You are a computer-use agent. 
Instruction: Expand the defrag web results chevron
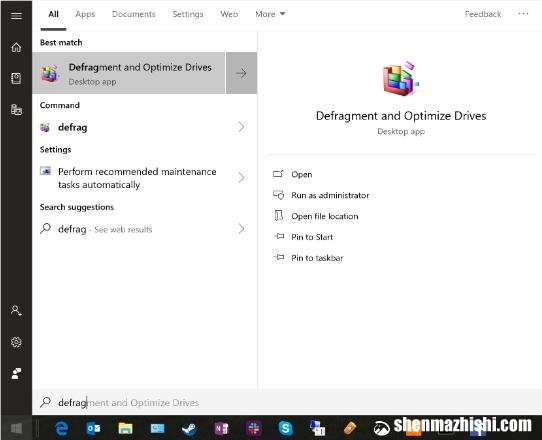pos(241,228)
